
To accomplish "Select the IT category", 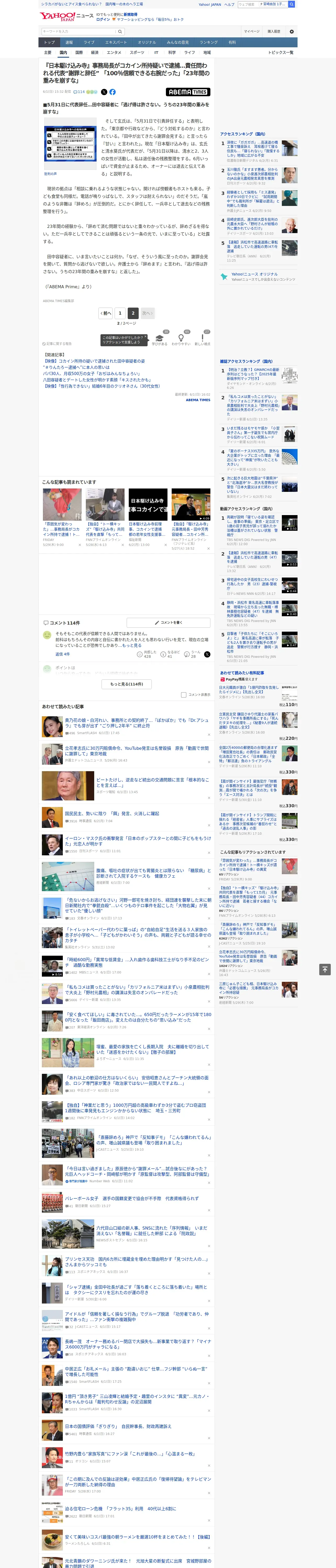I will (x=156, y=52).
